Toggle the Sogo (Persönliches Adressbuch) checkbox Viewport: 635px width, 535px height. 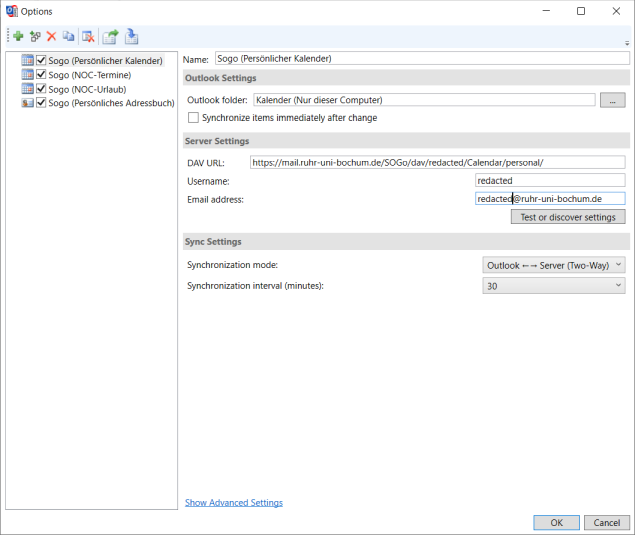click(x=41, y=102)
